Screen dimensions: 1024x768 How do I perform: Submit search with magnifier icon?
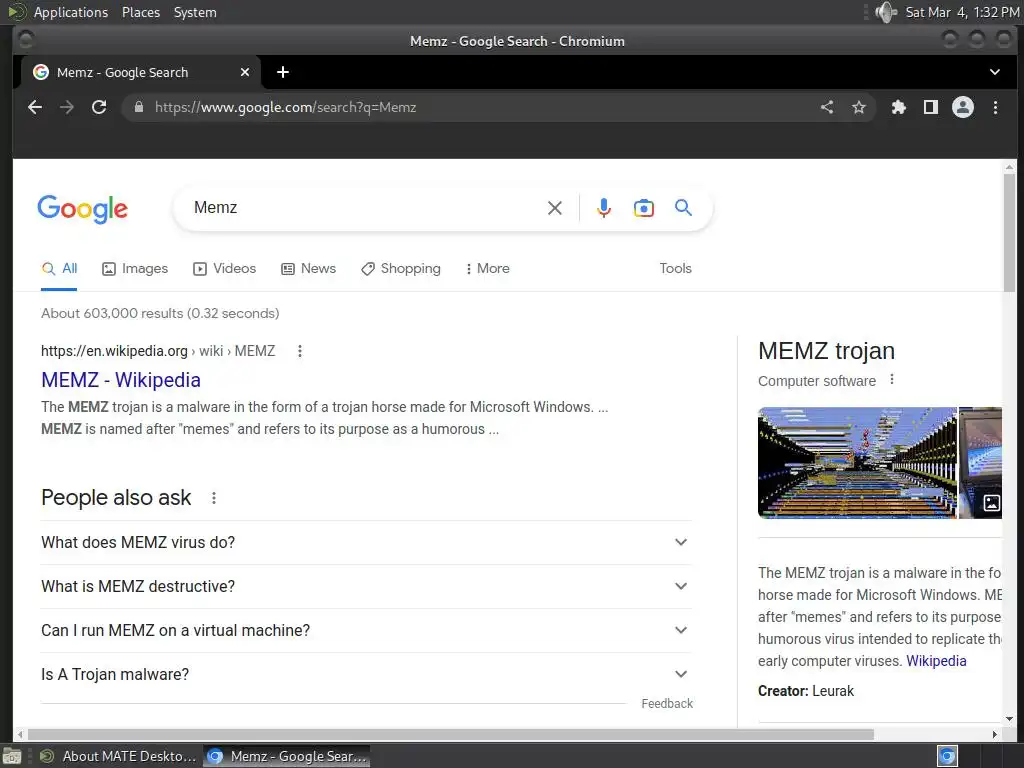click(683, 208)
